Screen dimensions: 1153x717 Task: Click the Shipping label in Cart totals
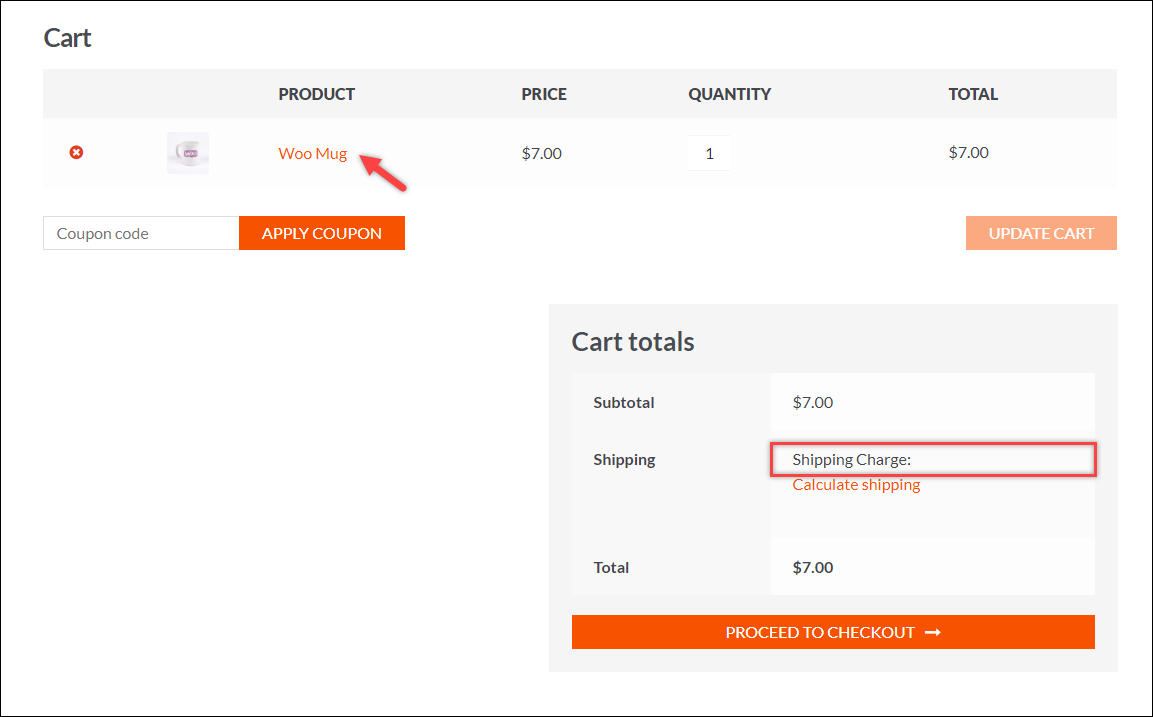tap(624, 460)
